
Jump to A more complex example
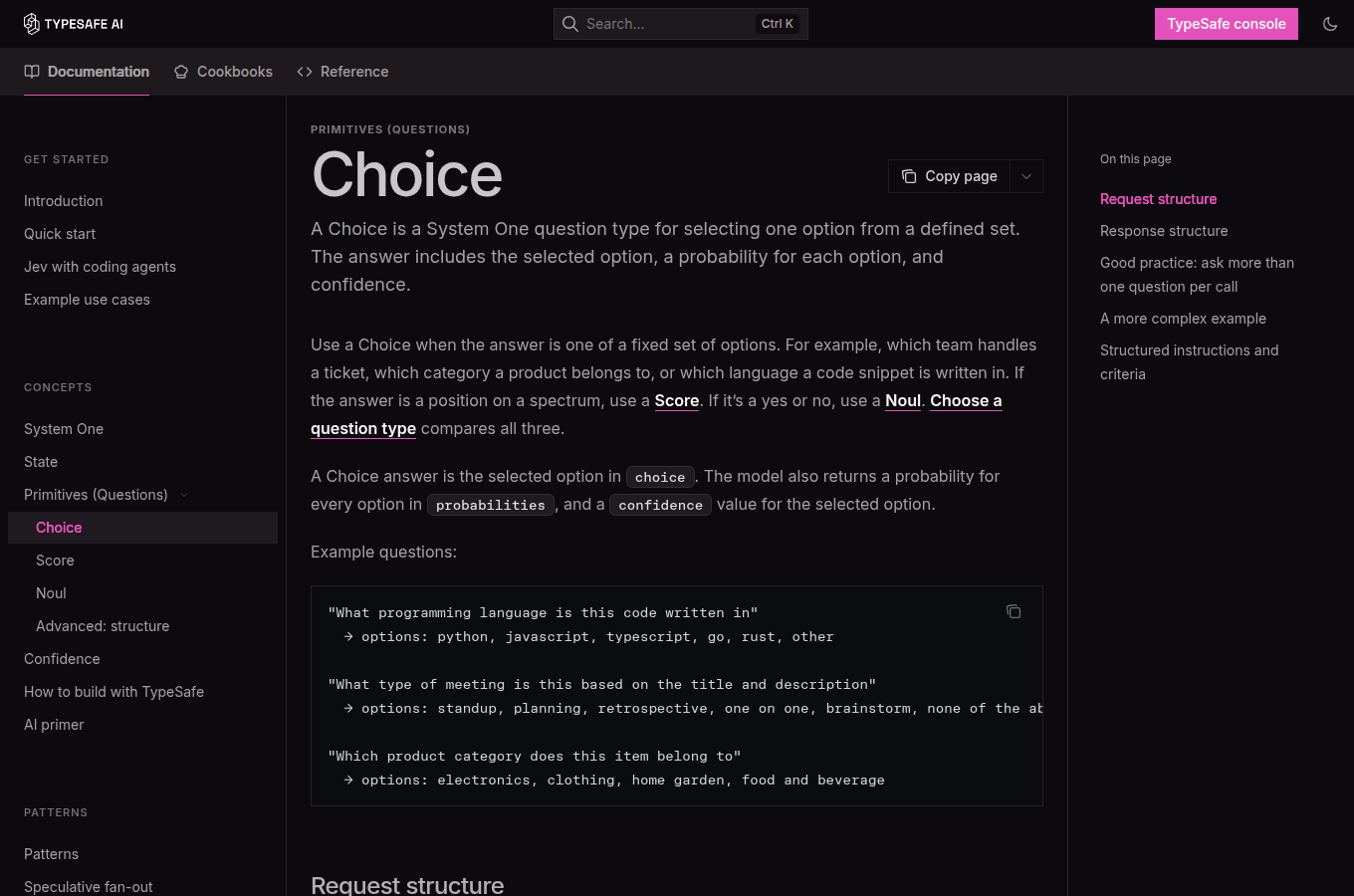pos(1183,319)
